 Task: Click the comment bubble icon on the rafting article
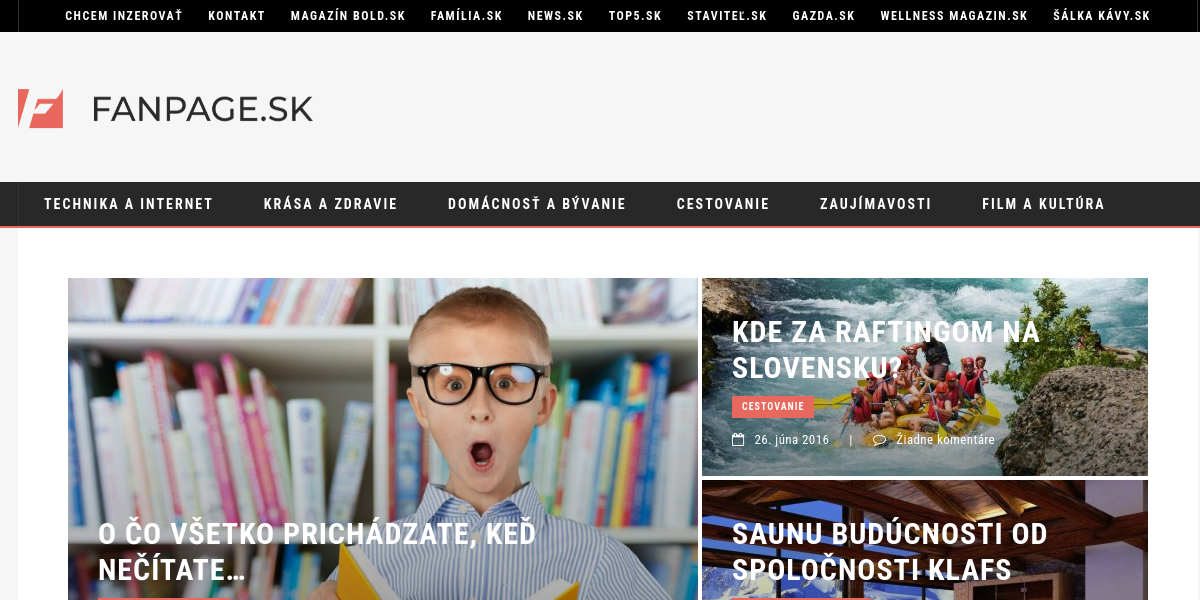[879, 439]
